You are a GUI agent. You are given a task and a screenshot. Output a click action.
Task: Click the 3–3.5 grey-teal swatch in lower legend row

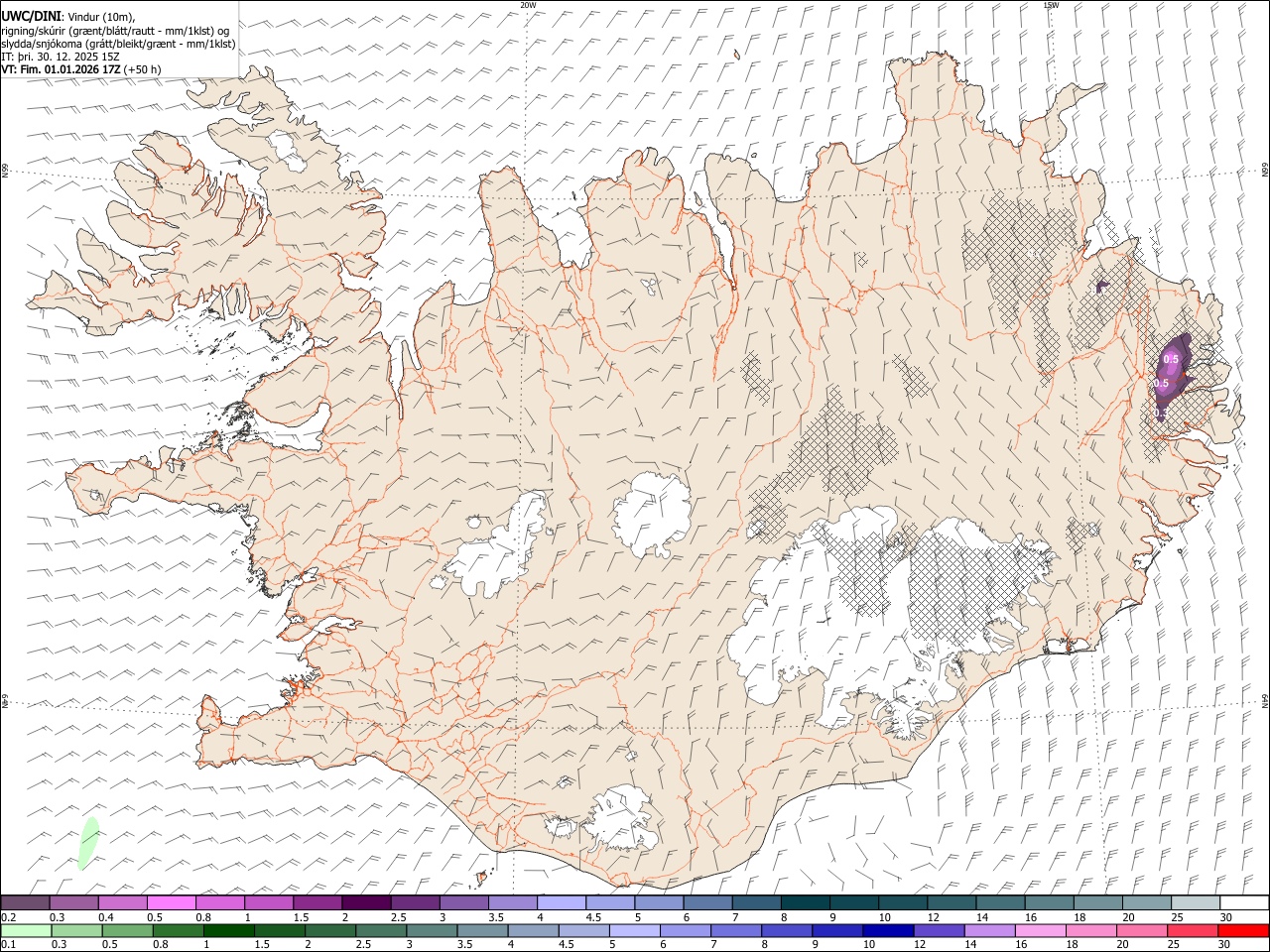click(x=432, y=930)
